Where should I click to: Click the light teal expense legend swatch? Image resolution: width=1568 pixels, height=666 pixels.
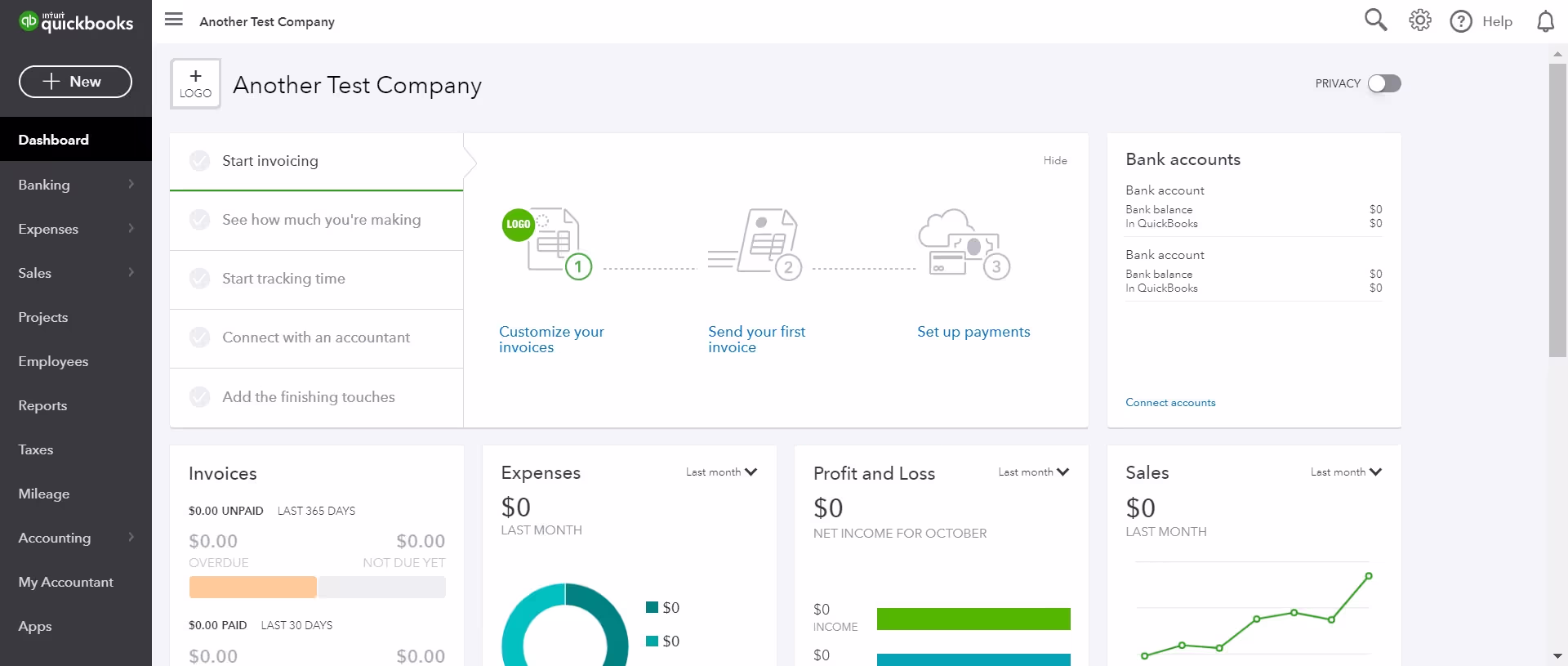click(x=652, y=641)
